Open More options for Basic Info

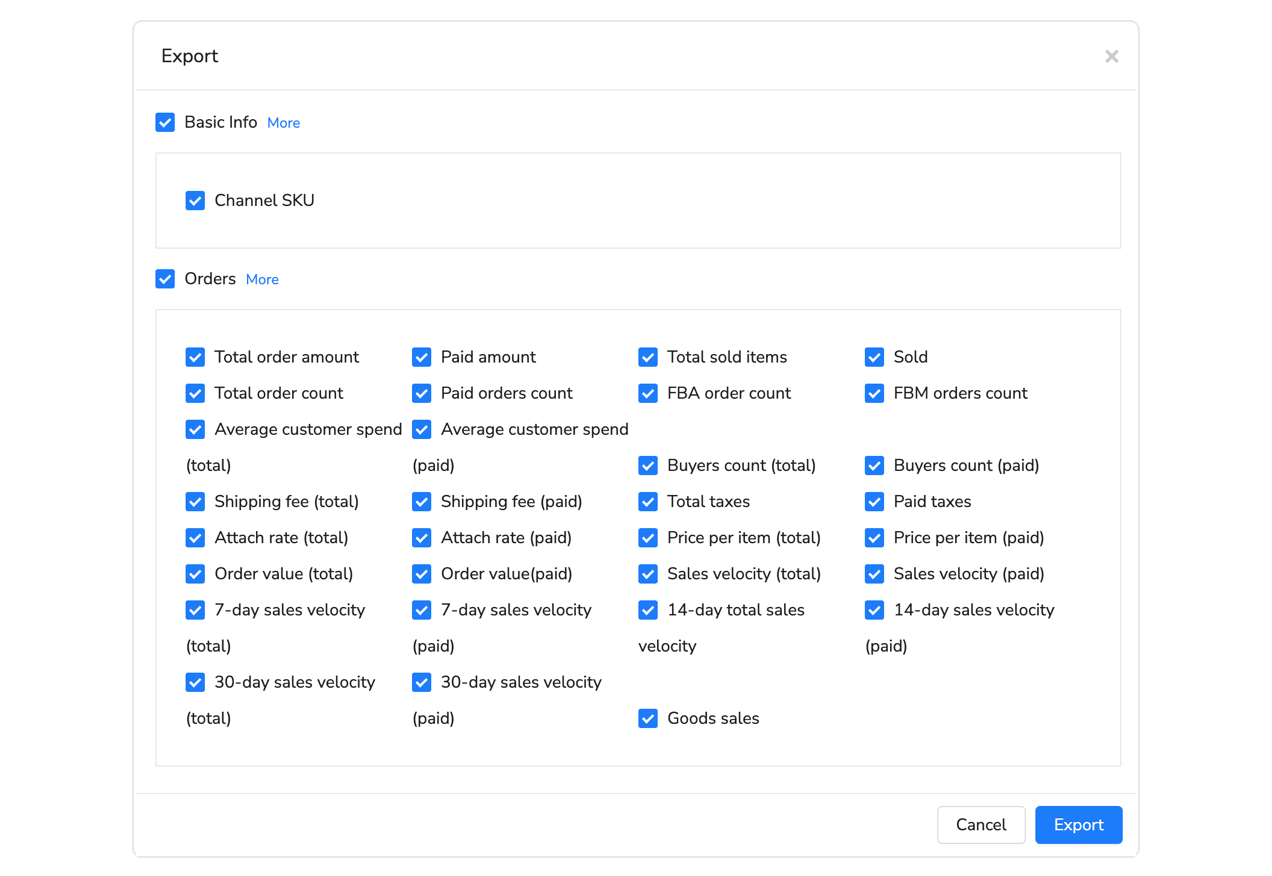point(283,122)
